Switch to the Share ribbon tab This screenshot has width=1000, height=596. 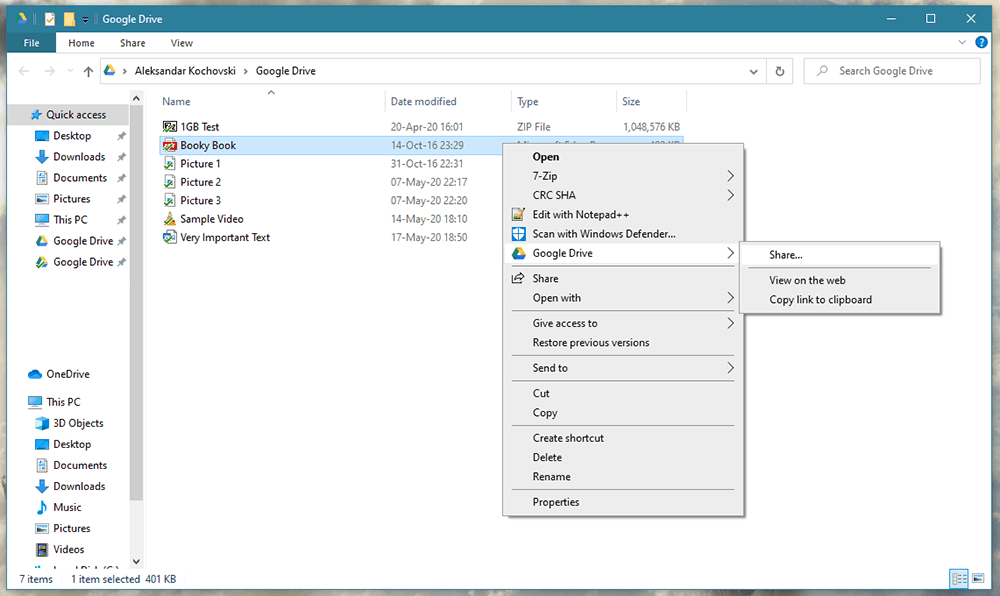133,43
